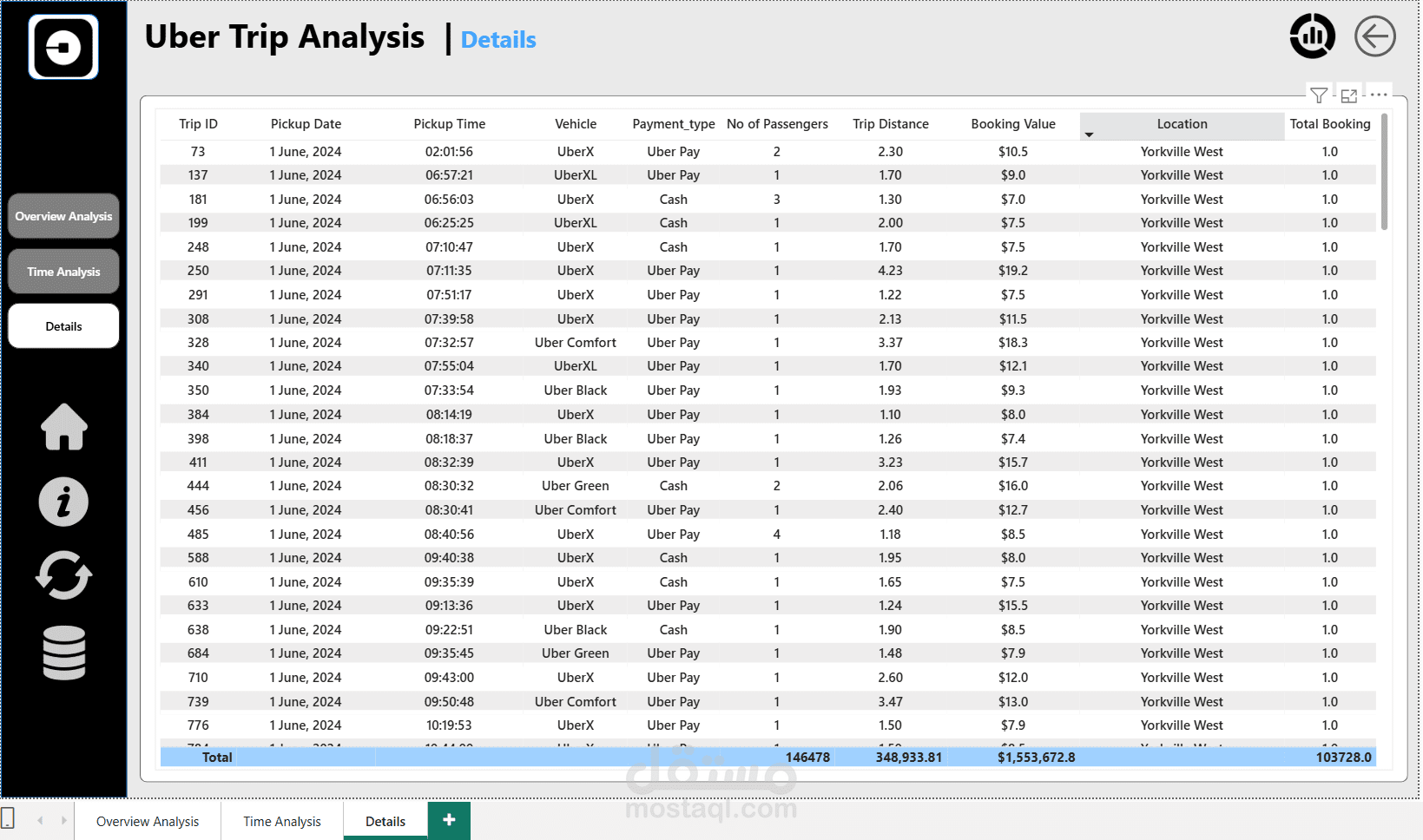Click the Uber logo icon in the sidebar
Viewport: 1423px width, 840px height.
tap(63, 47)
